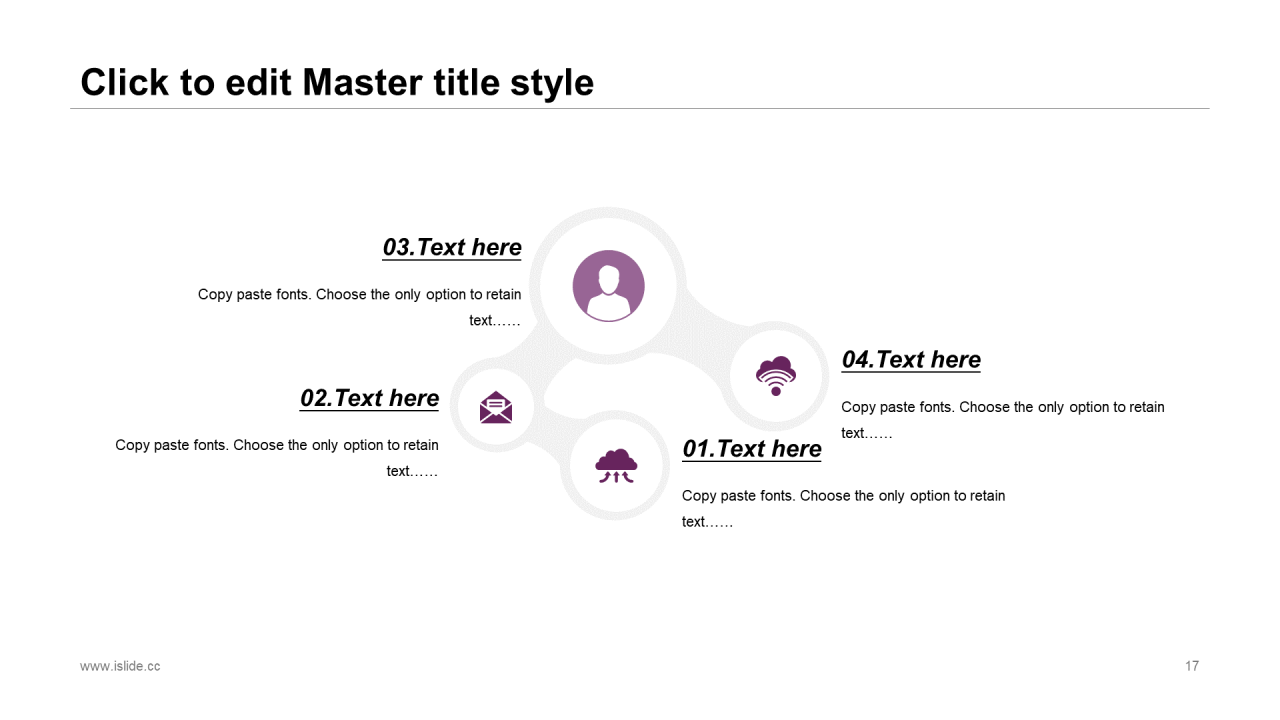Select description paragraph under 02.Text here
The width and height of the screenshot is (1280, 720).
coord(277,458)
